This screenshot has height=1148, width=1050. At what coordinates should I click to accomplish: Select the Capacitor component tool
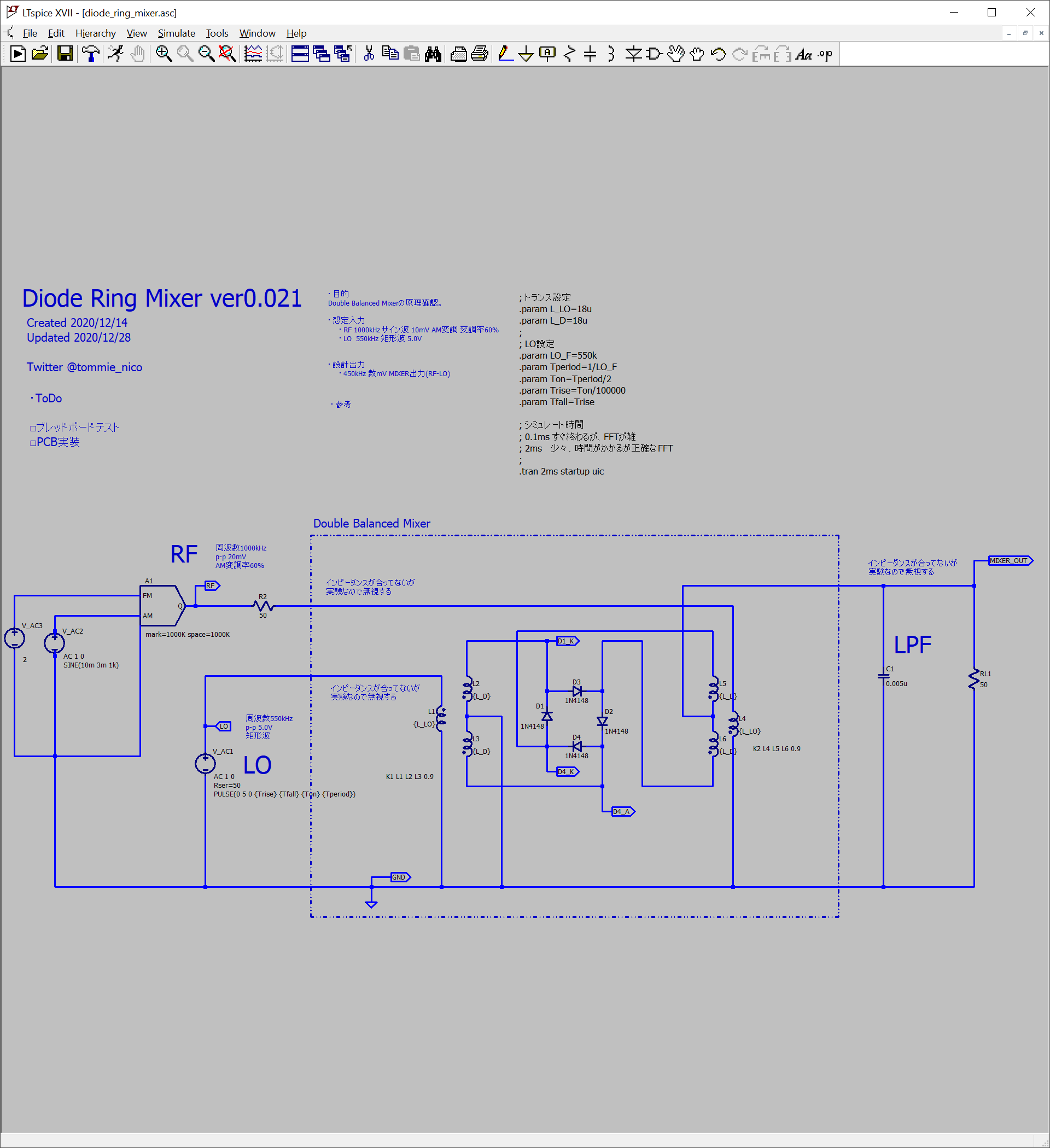(x=590, y=54)
